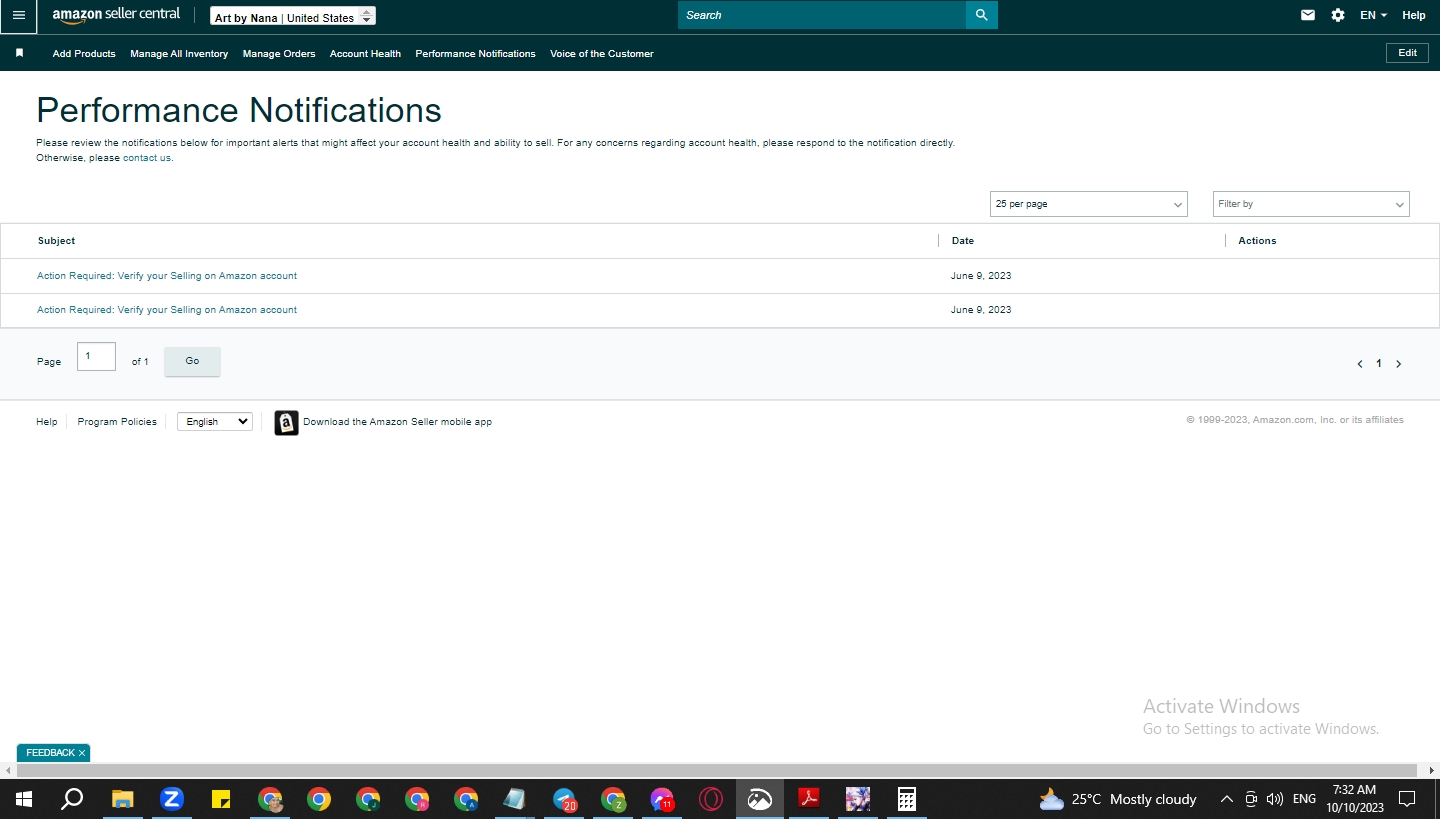
Task: Open the Photos app in taskbar
Action: 760,799
